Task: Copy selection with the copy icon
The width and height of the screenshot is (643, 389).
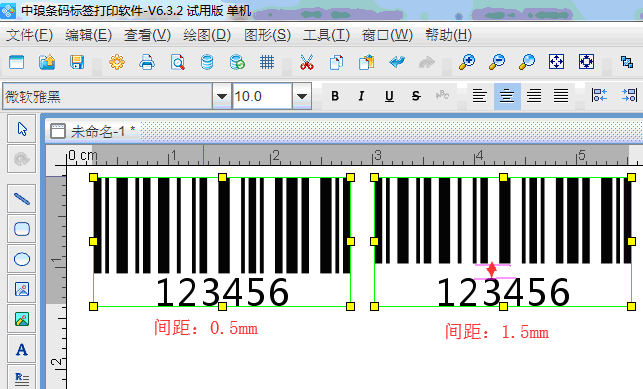Action: [x=336, y=62]
